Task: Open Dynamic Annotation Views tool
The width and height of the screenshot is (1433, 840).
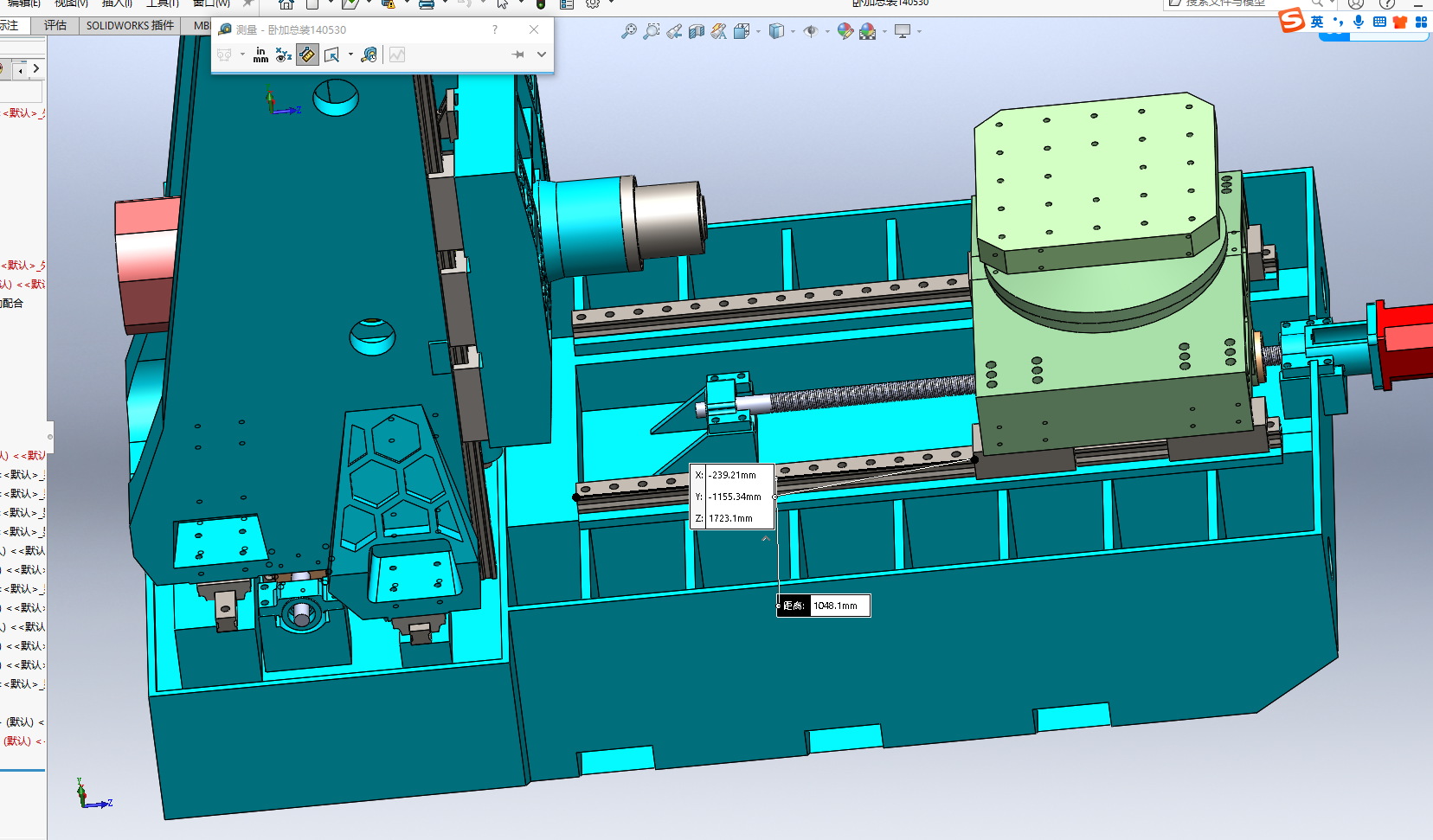Action: click(x=719, y=31)
